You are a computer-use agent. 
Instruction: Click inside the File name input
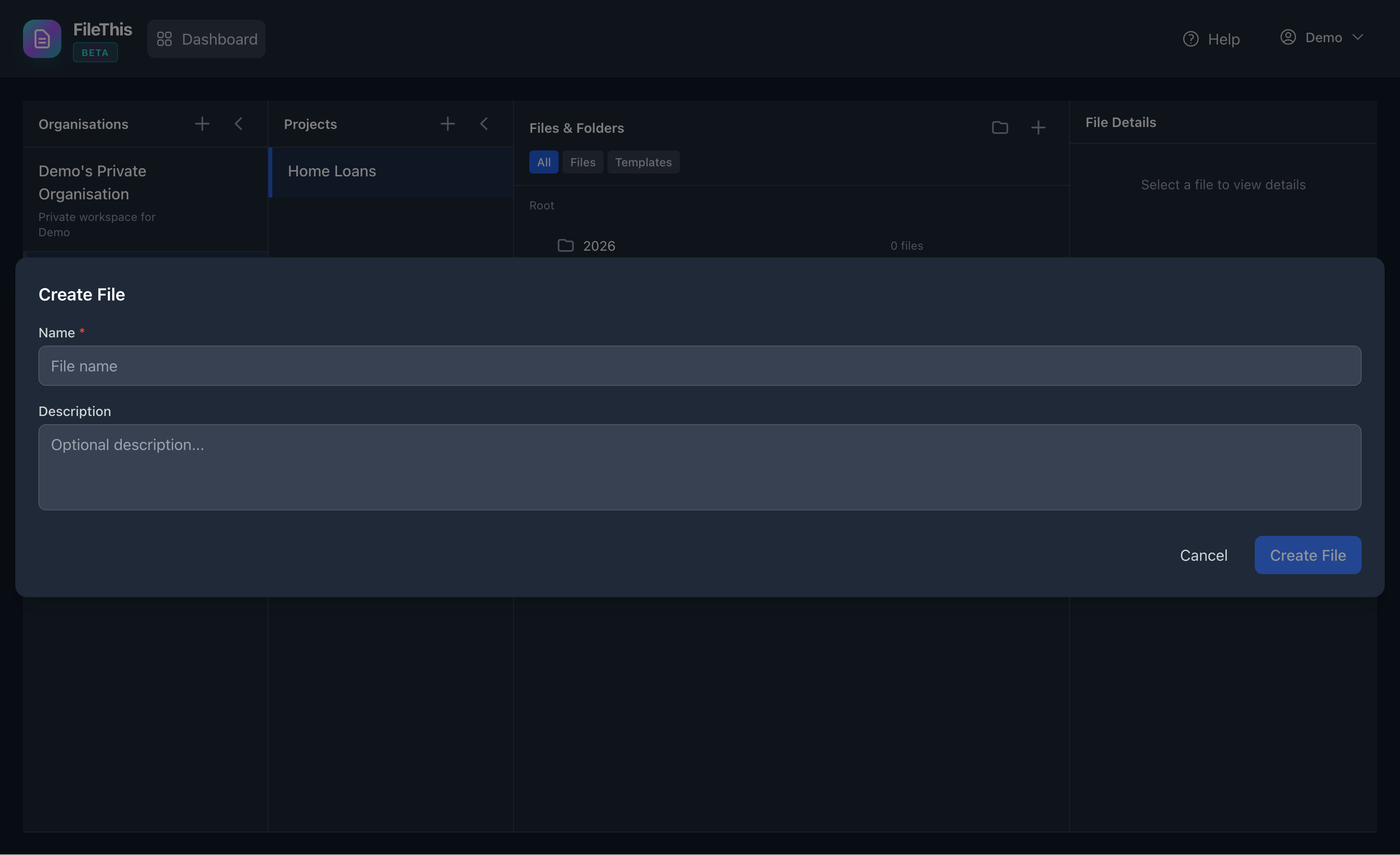700,366
